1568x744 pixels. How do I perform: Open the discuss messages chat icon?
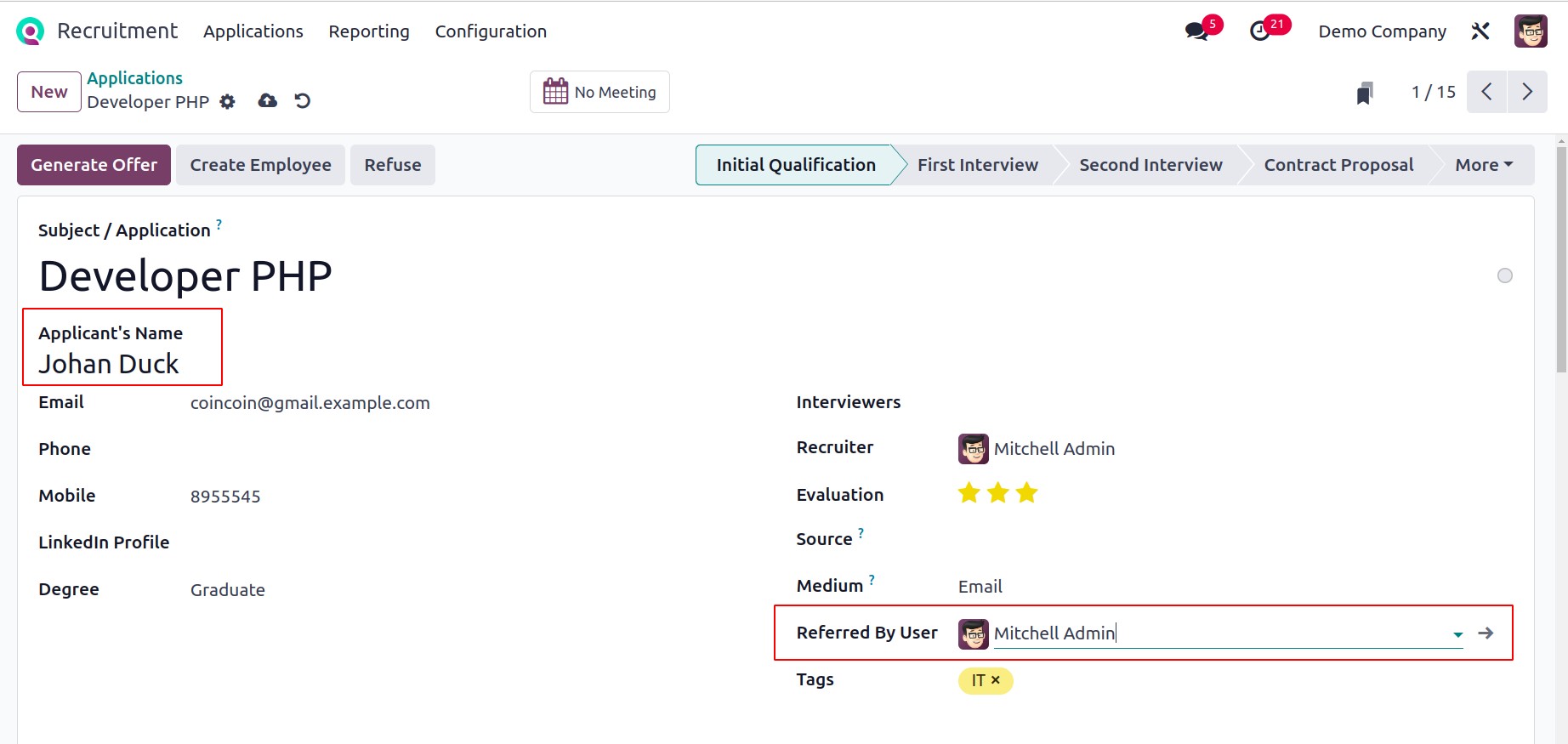1197,31
